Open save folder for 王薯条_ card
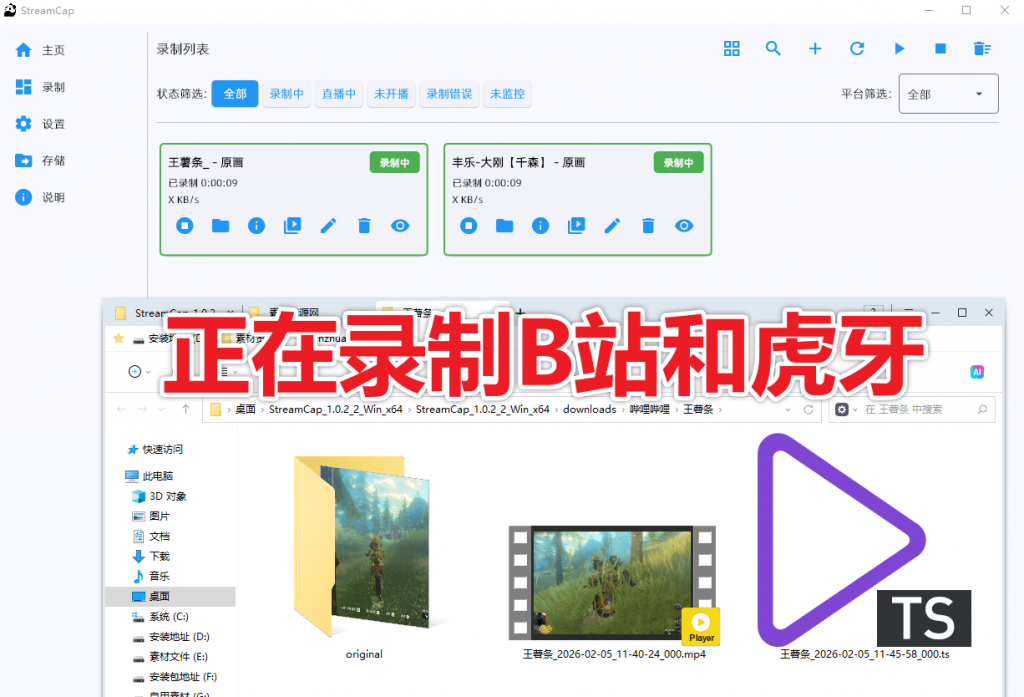 pyautogui.click(x=221, y=226)
